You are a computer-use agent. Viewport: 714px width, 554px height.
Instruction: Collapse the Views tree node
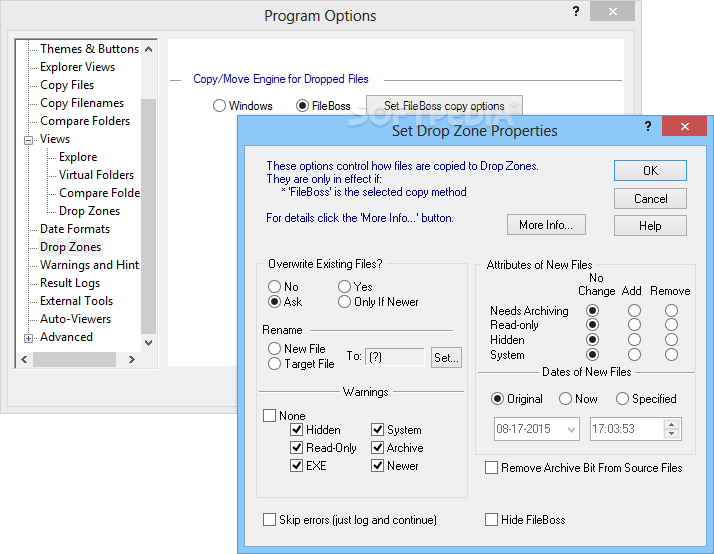(x=28, y=140)
